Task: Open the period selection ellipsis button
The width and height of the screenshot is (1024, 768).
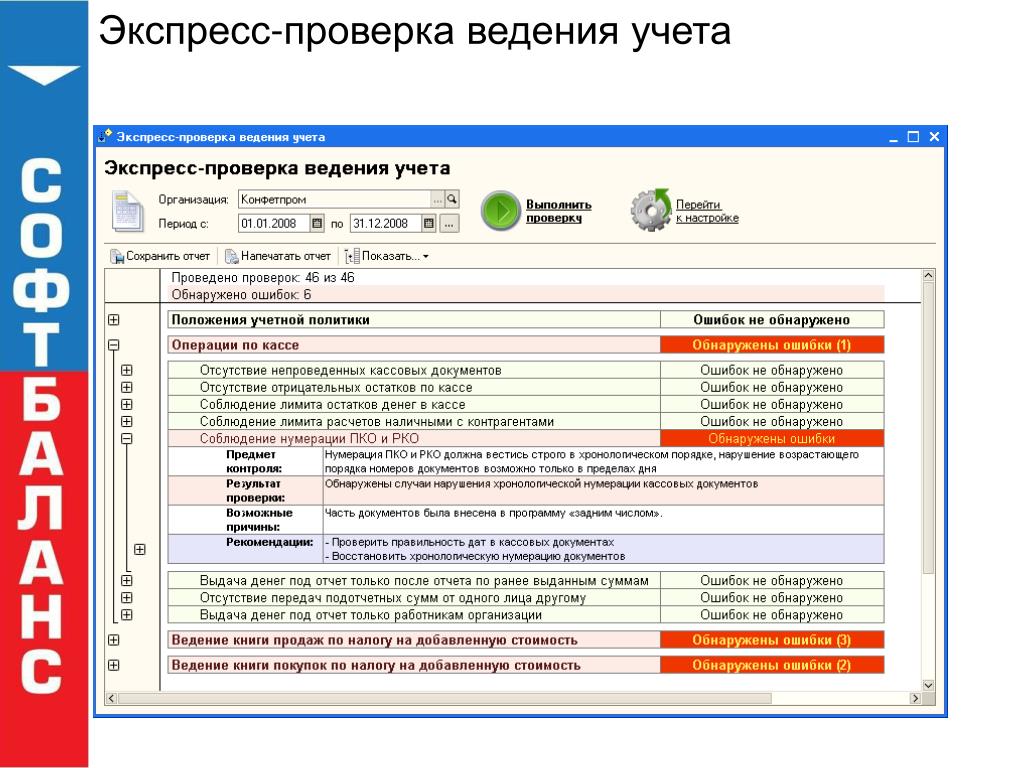Action: 449,223
